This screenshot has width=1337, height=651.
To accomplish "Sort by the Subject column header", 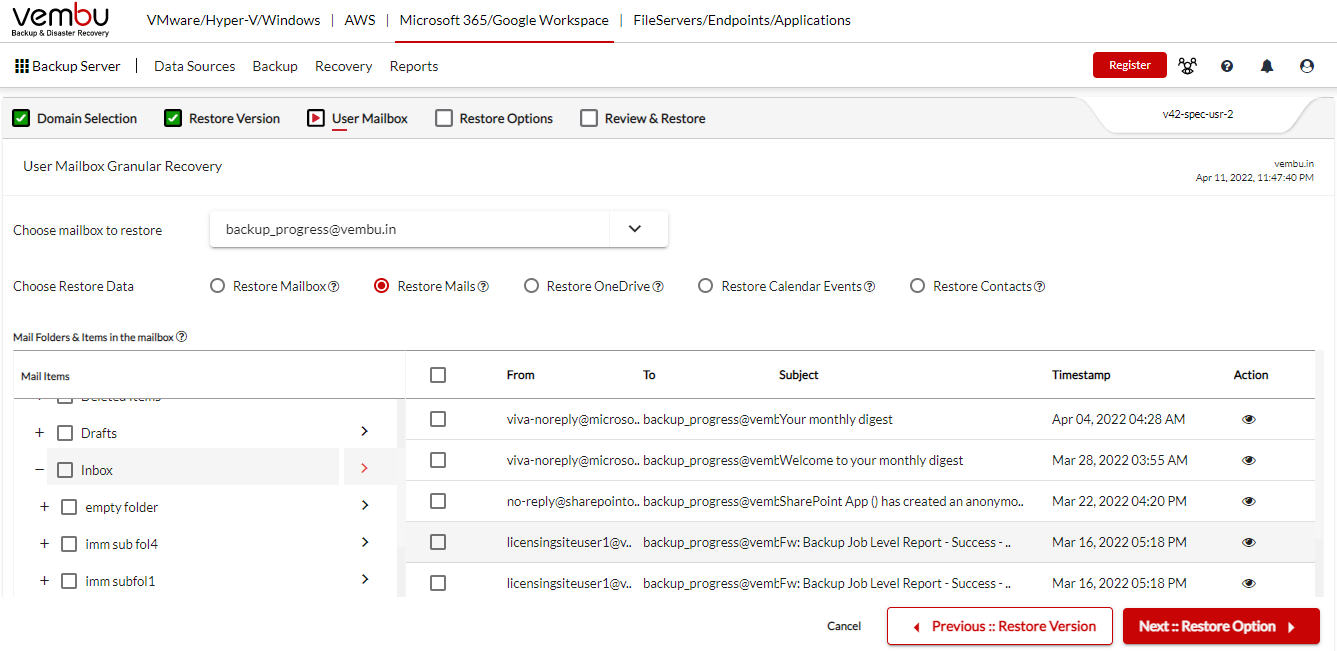I will coord(799,375).
